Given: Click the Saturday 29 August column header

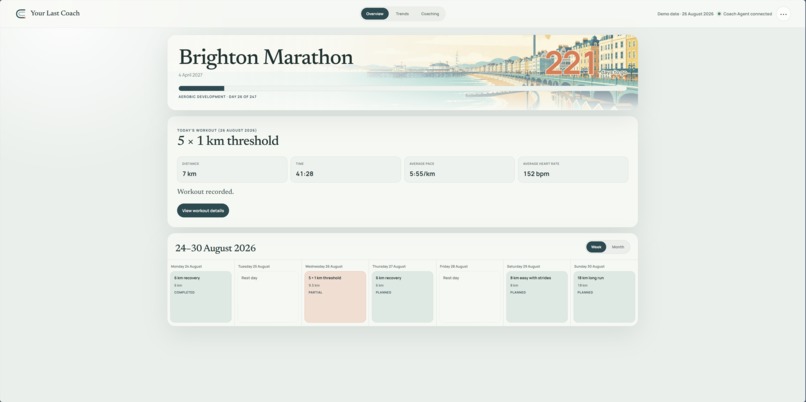Looking at the screenshot, I should [523, 266].
